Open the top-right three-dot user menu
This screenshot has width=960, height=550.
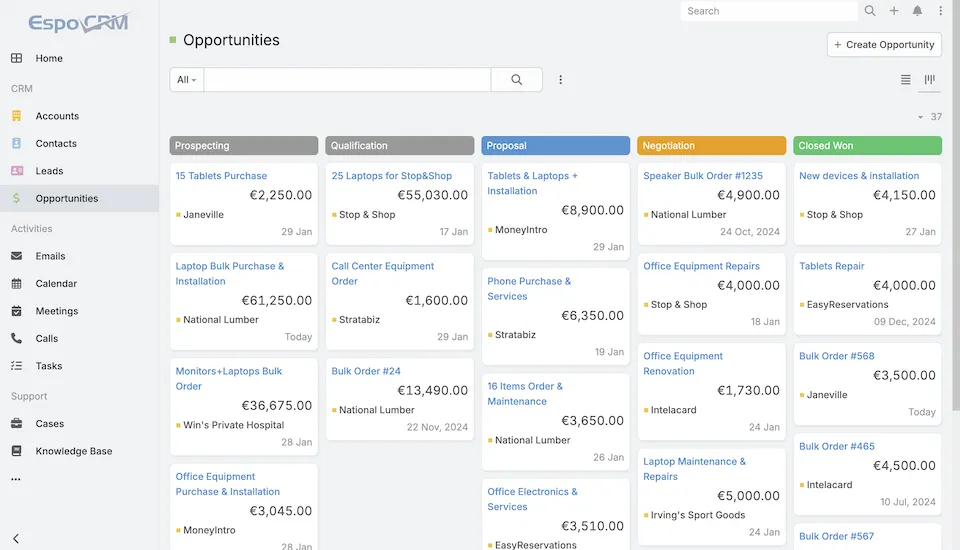pyautogui.click(x=941, y=11)
